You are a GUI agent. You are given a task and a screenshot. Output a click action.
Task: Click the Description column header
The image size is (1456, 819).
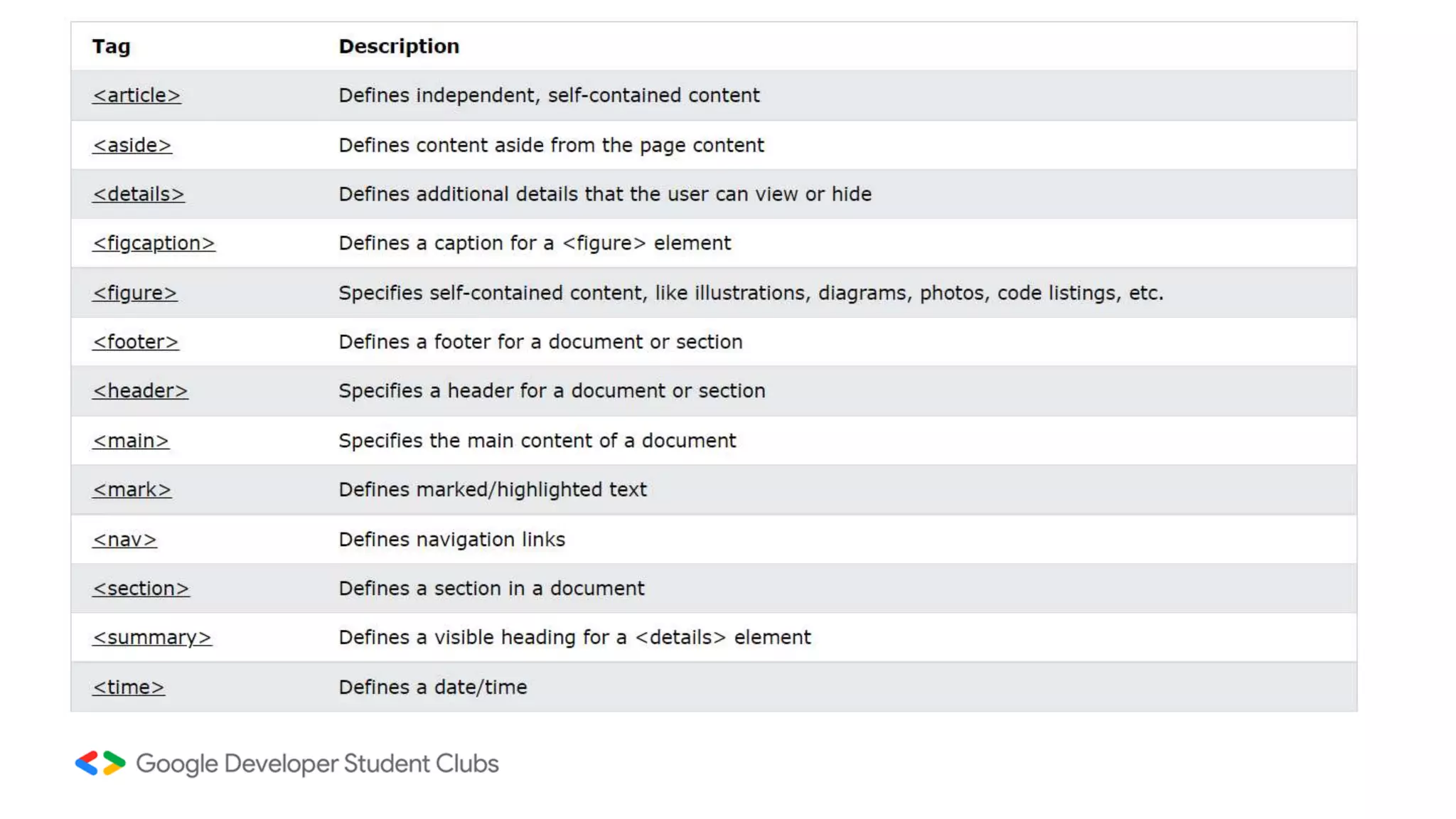(x=399, y=46)
